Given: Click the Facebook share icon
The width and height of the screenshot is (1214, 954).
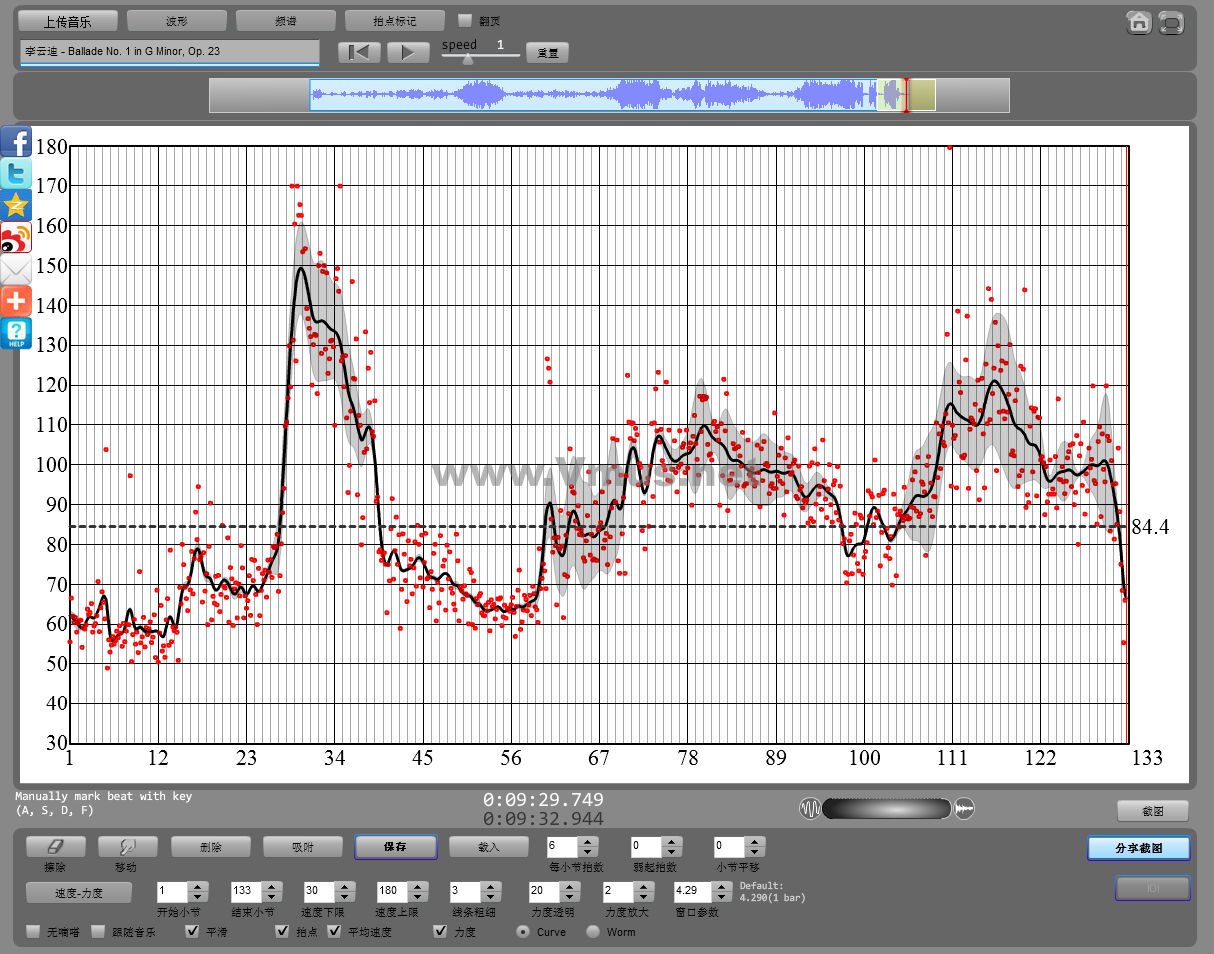Looking at the screenshot, I should [16, 142].
